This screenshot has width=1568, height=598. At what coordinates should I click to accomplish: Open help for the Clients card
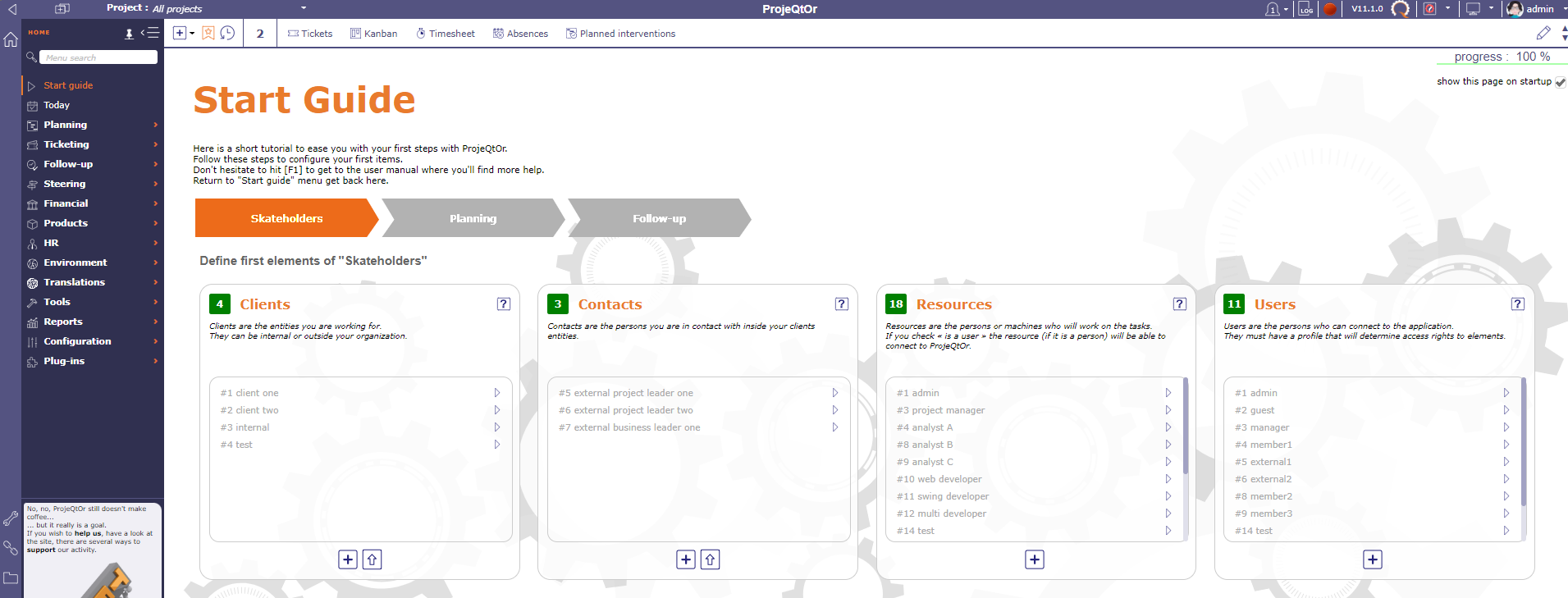coord(504,304)
